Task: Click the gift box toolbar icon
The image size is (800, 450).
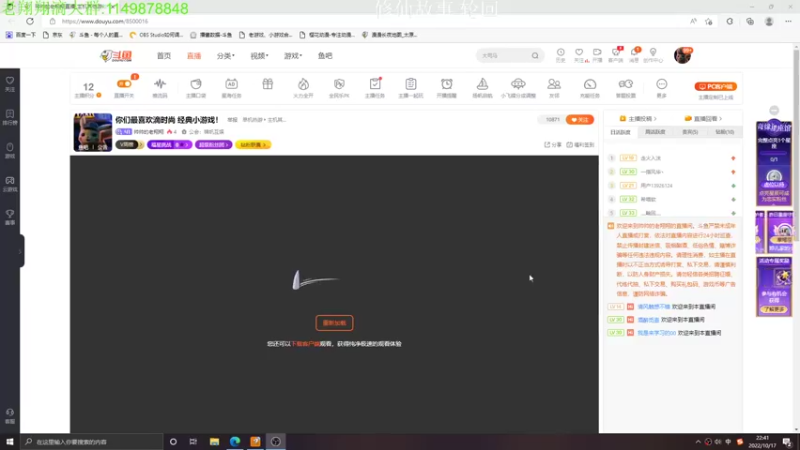Action: [267, 85]
